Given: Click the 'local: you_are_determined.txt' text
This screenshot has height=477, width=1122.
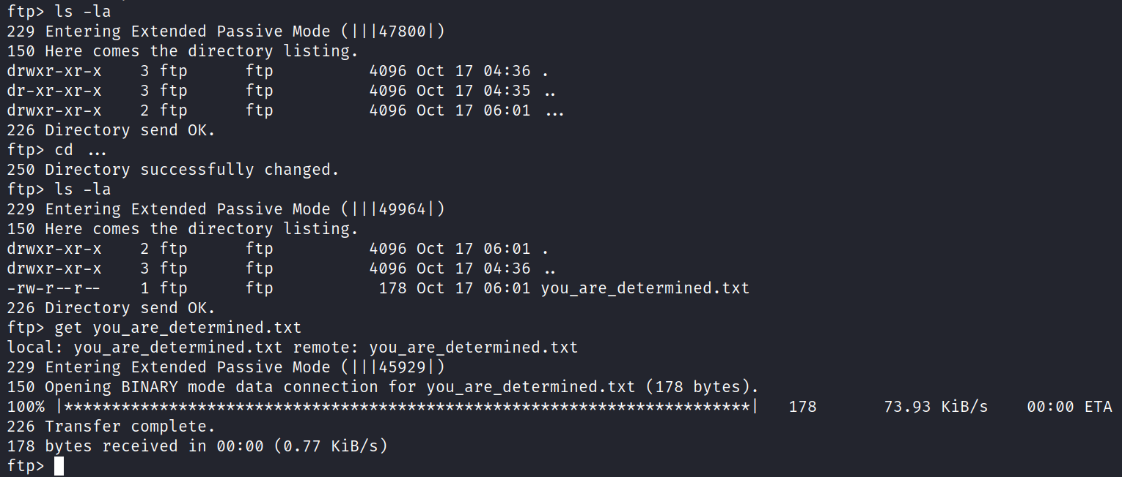Looking at the screenshot, I should 142,347.
